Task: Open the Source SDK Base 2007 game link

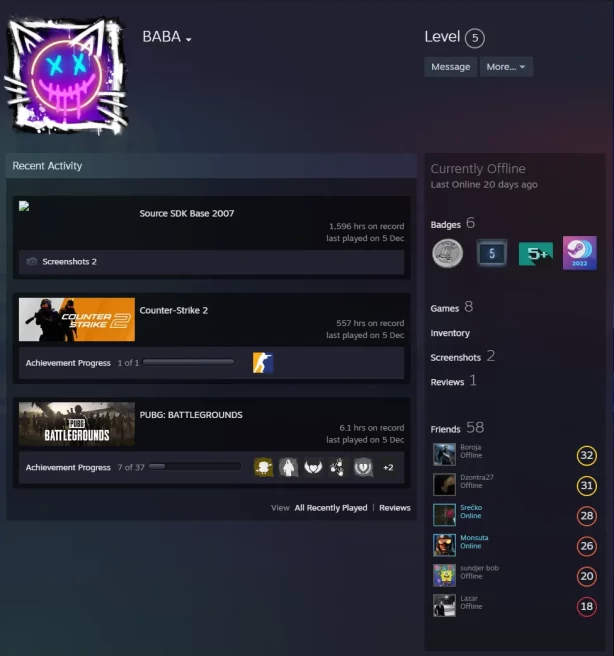Action: point(187,213)
